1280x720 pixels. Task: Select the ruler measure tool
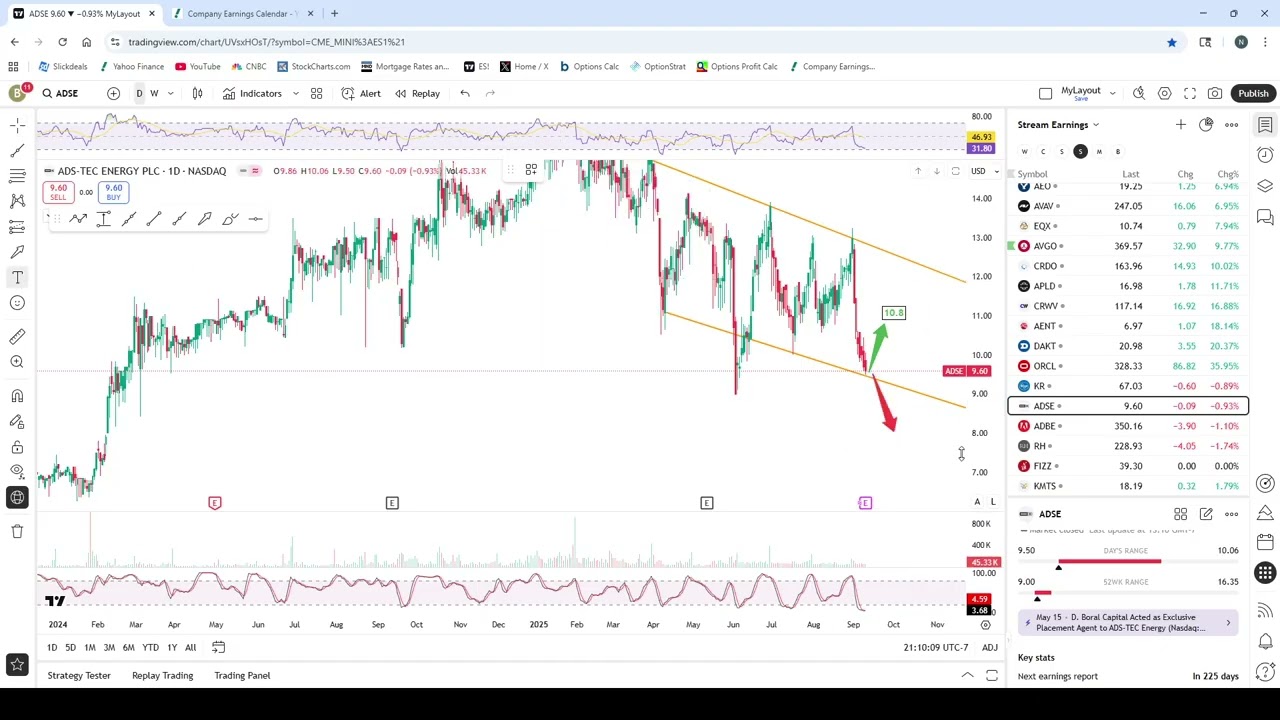coord(17,337)
